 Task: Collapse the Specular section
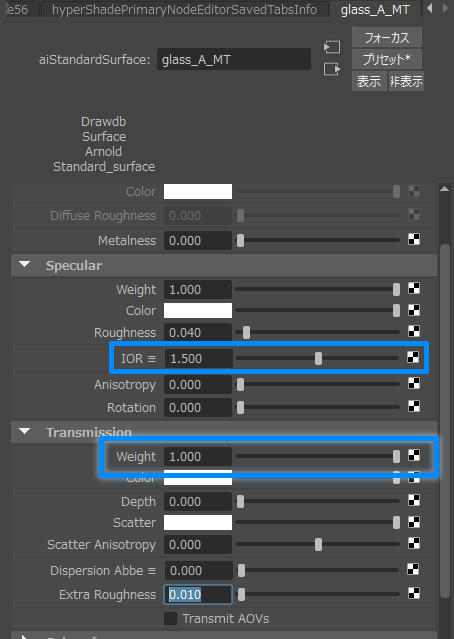tap(25, 265)
